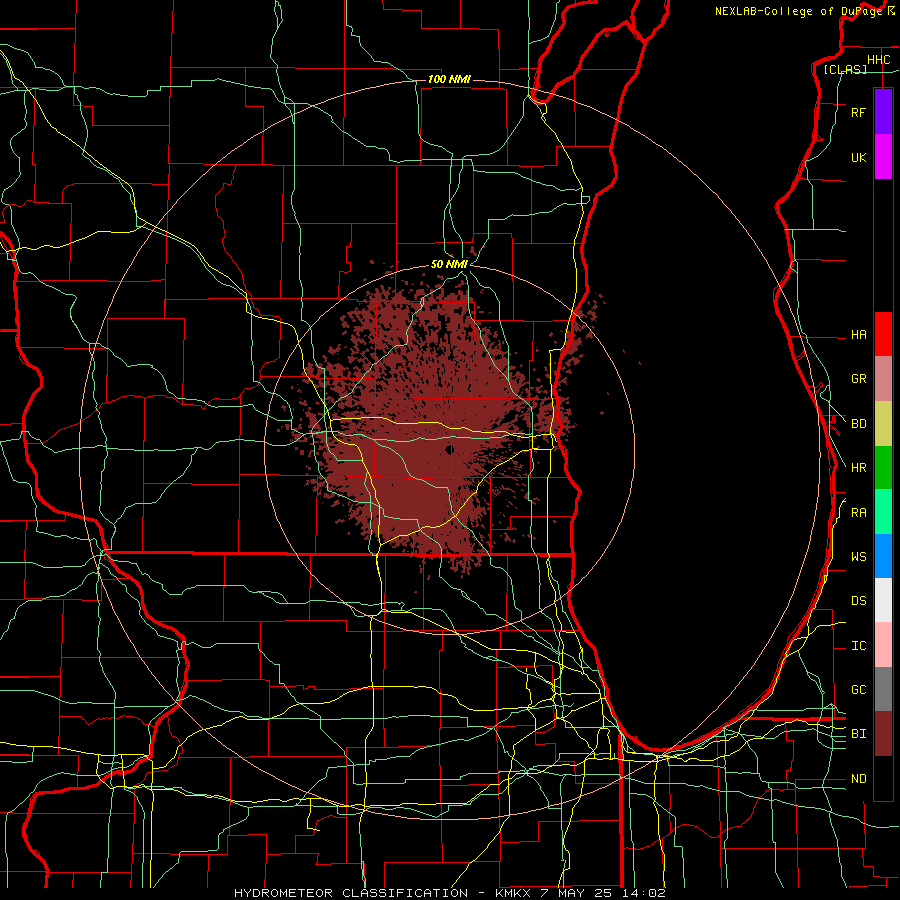
Task: Click the BI brown legend swatch
Action: tap(883, 734)
